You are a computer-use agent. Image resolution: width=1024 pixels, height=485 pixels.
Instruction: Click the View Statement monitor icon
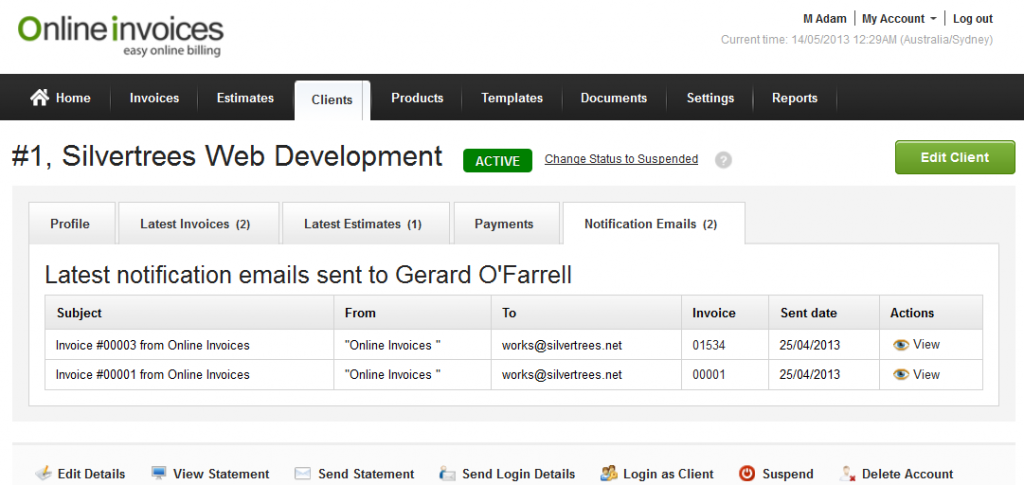pyautogui.click(x=159, y=474)
